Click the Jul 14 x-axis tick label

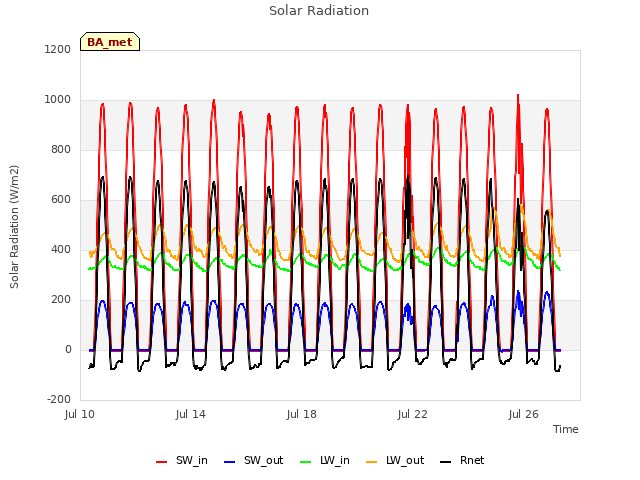191,414
